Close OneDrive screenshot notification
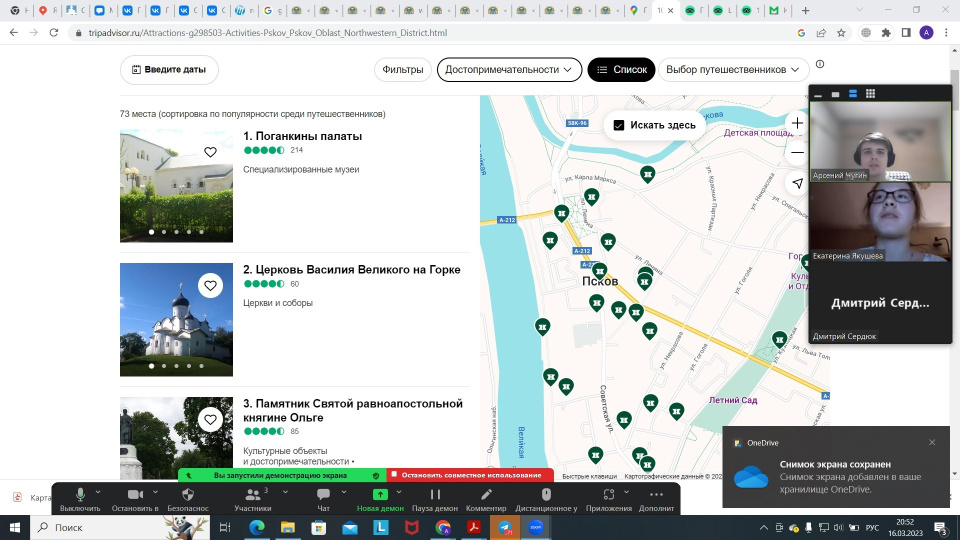This screenshot has height=540, width=960. tap(932, 442)
